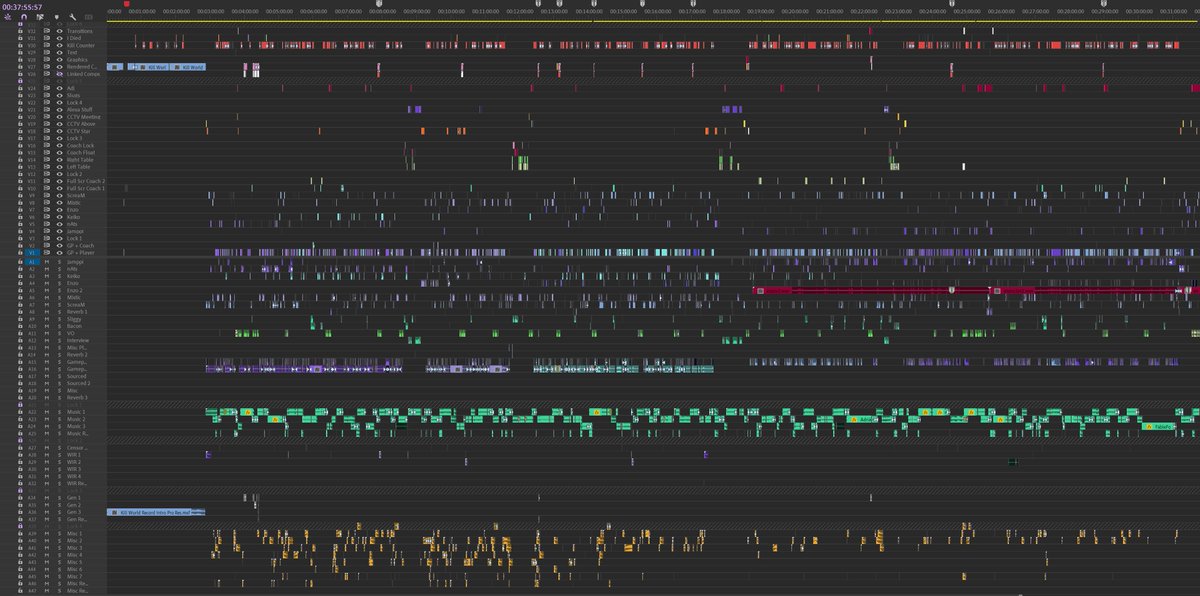Hide the Enzo video track V7 output
The width and height of the screenshot is (1200, 596).
(x=59, y=209)
